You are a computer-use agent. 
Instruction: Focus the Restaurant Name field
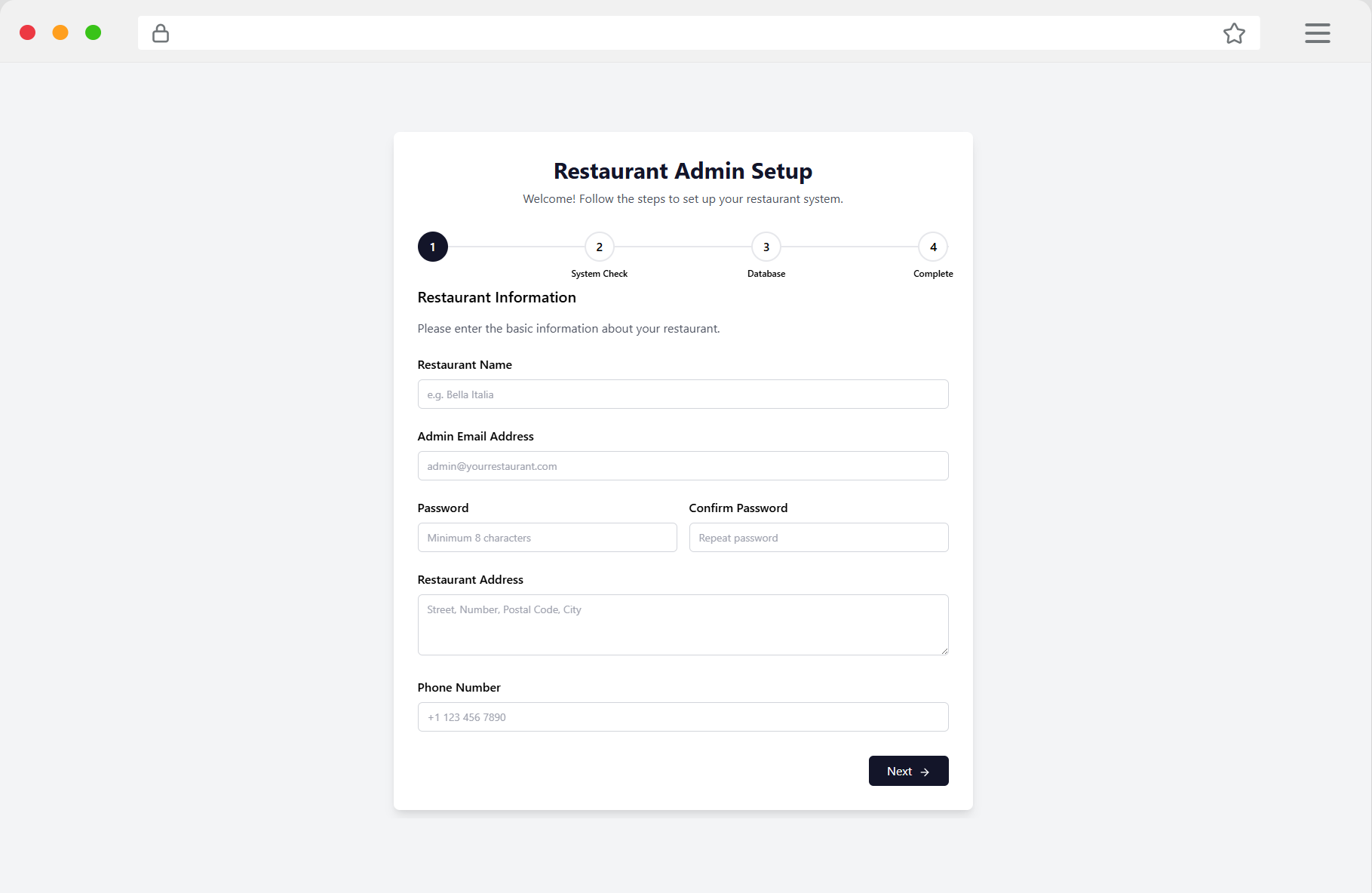(x=683, y=394)
